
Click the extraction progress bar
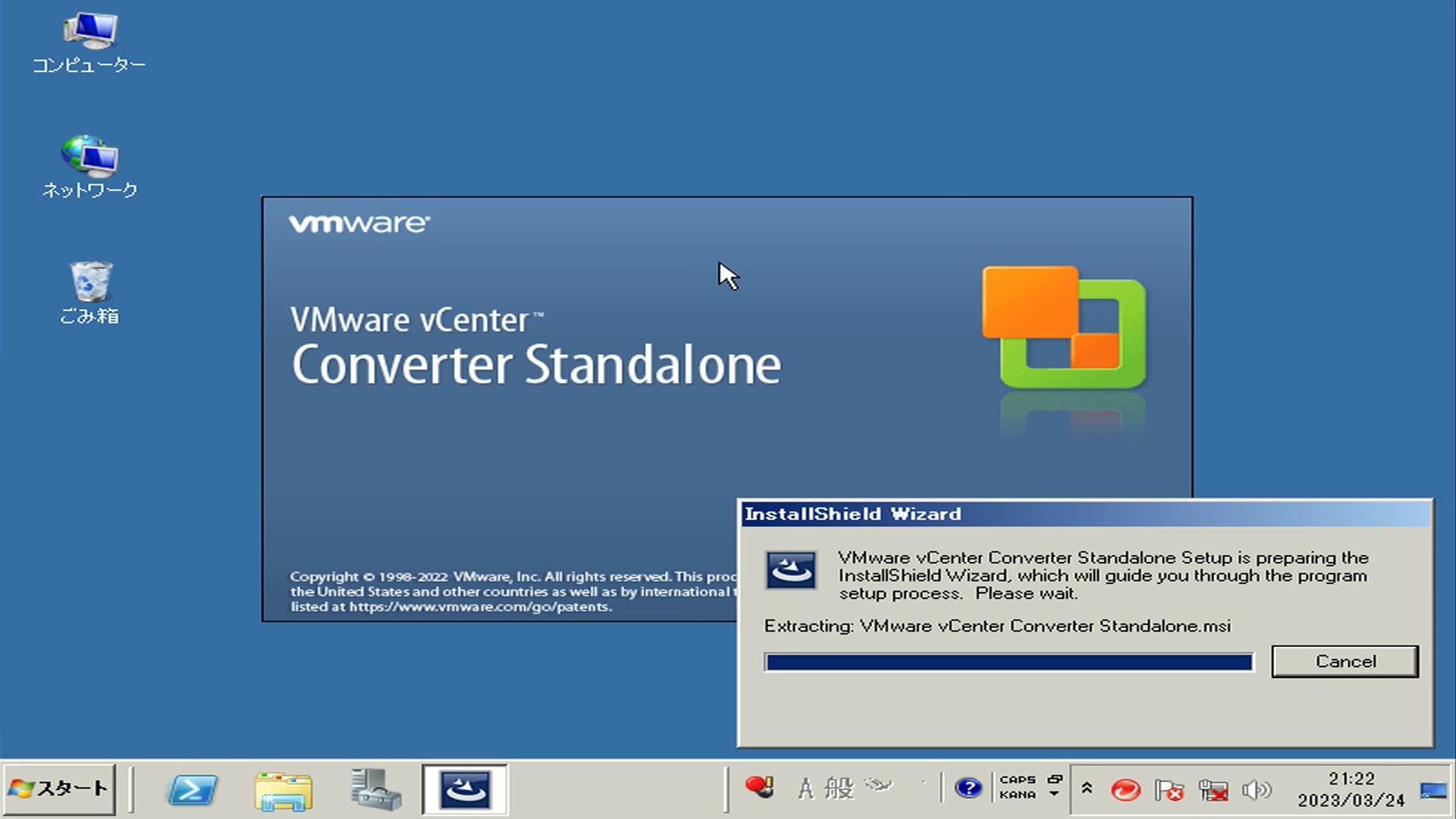pos(1009,662)
